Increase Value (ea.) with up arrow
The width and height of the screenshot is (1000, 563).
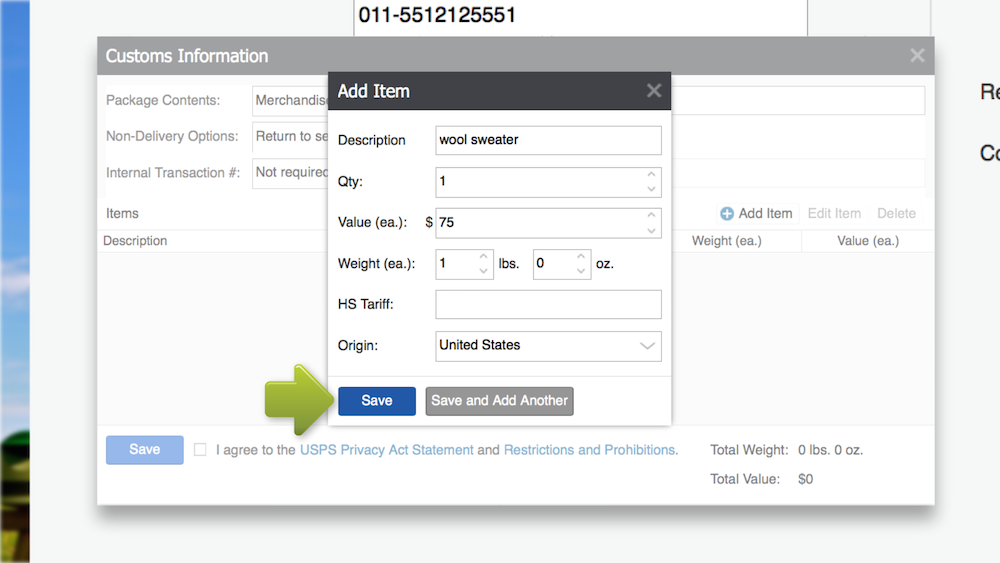click(651, 216)
